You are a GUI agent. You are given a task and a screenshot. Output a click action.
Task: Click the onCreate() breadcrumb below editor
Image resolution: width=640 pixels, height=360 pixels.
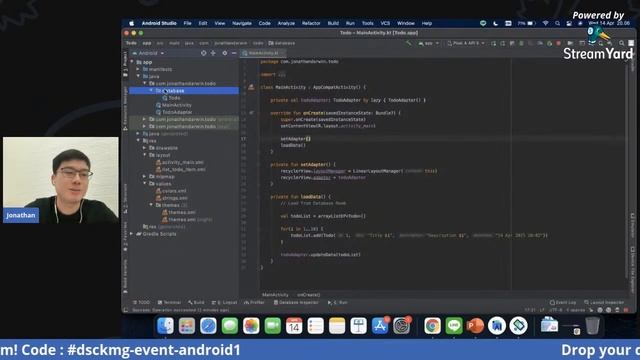click(x=309, y=295)
